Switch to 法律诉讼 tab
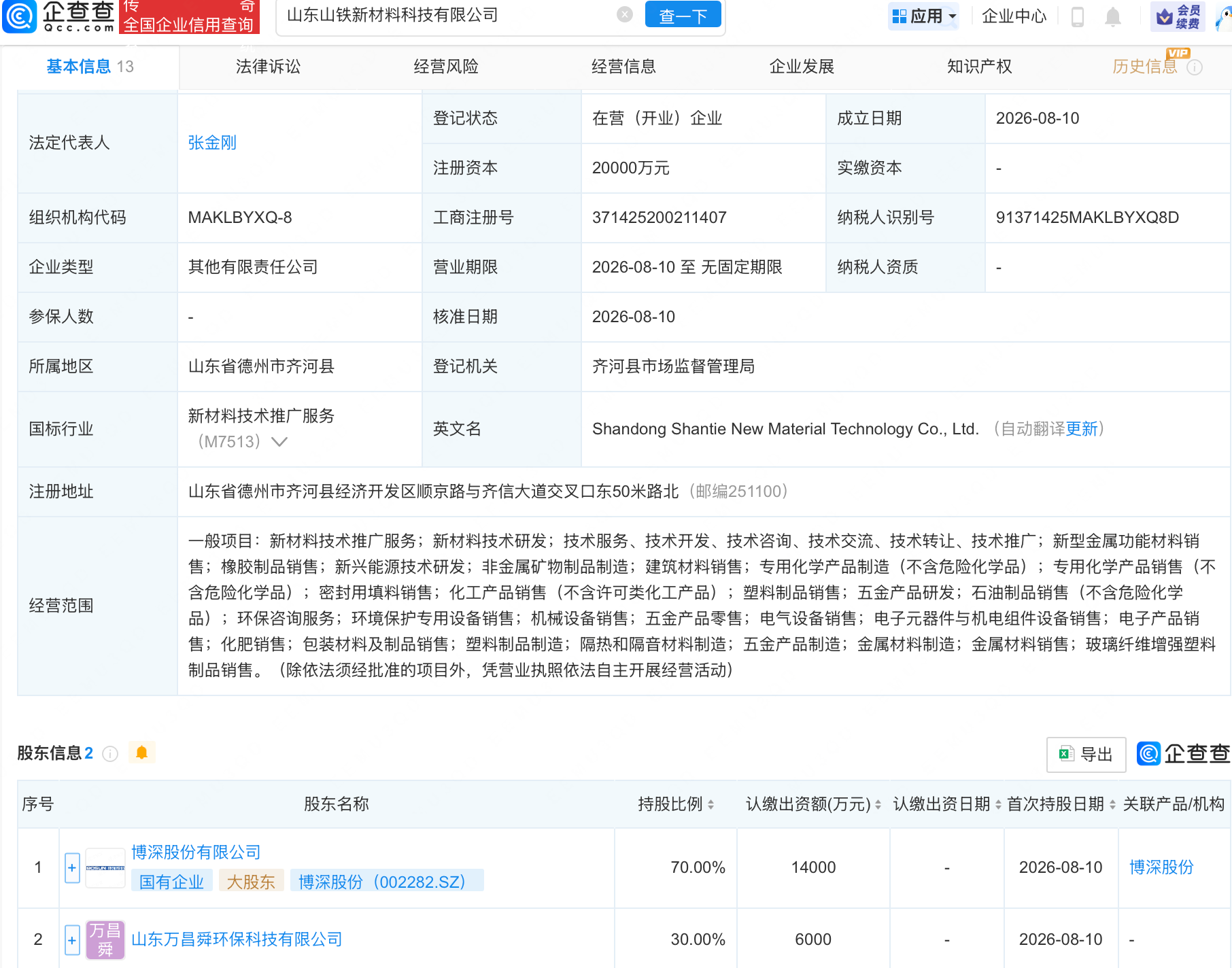This screenshot has width=1232, height=968. pos(268,67)
